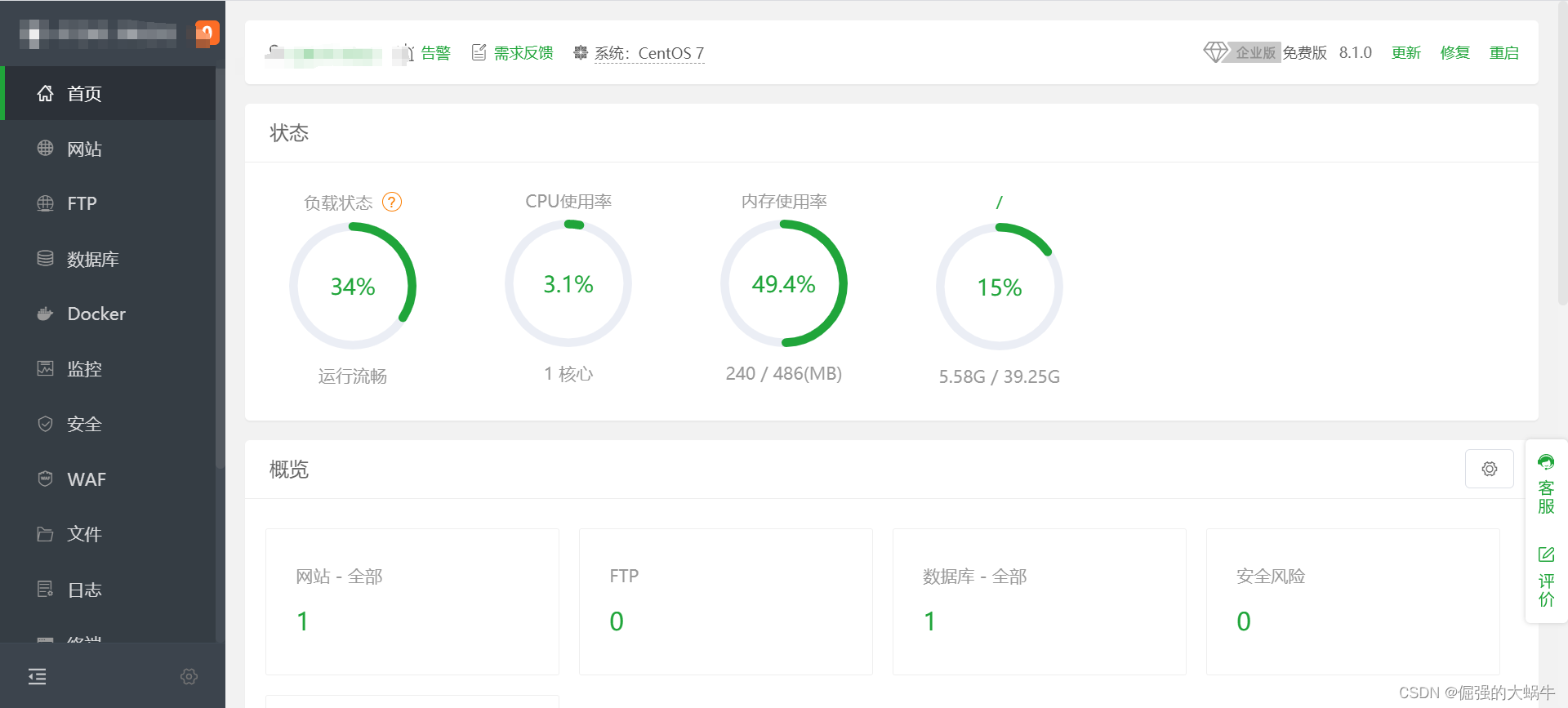Open the FTP sidebar menu item
Viewport: 1568px width, 708px height.
pyautogui.click(x=108, y=203)
